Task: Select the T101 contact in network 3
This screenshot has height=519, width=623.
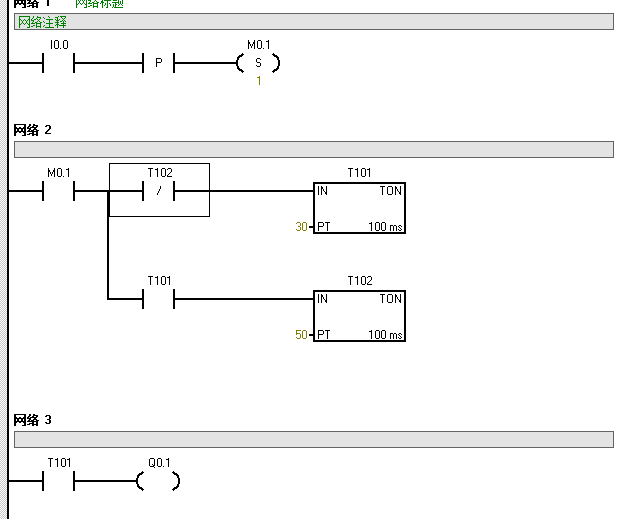Action: (58, 482)
